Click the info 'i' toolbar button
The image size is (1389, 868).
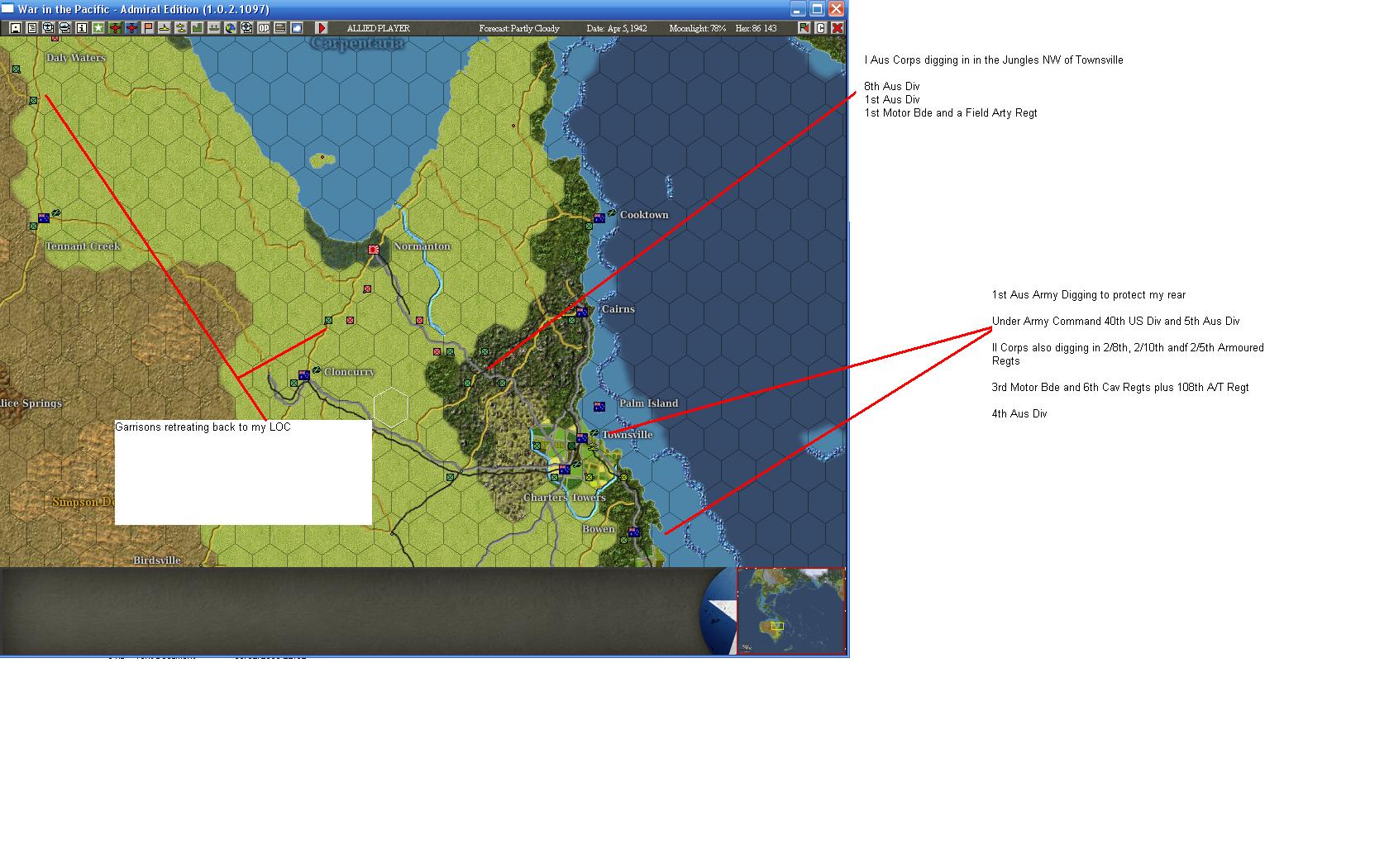[x=82, y=28]
